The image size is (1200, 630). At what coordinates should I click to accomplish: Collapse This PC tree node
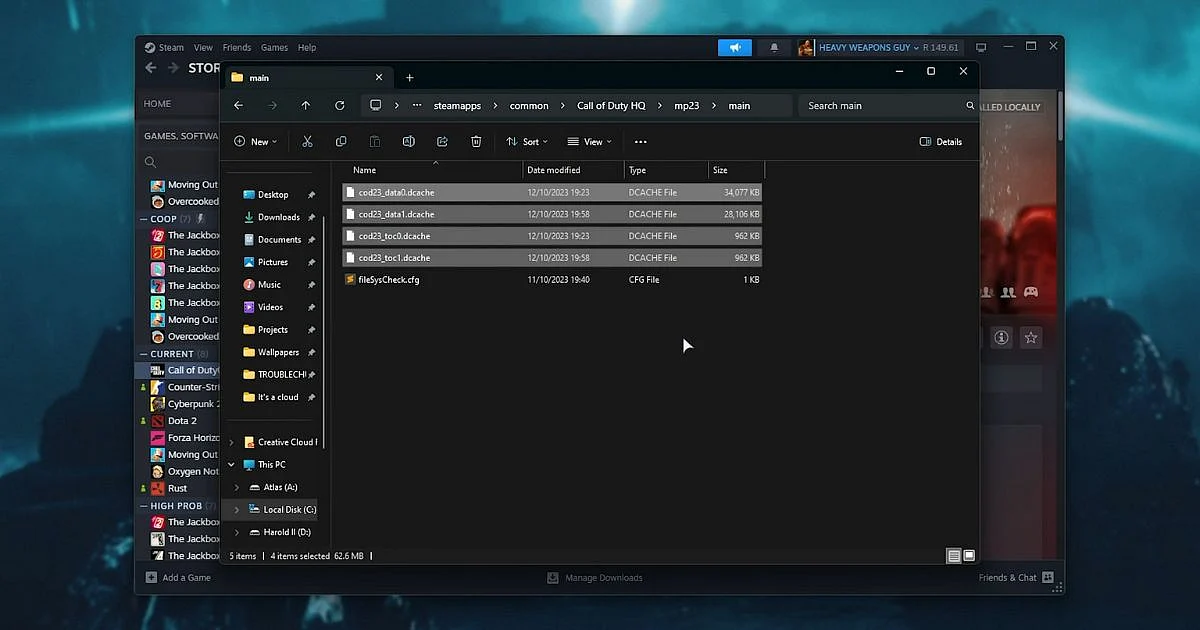[232, 464]
